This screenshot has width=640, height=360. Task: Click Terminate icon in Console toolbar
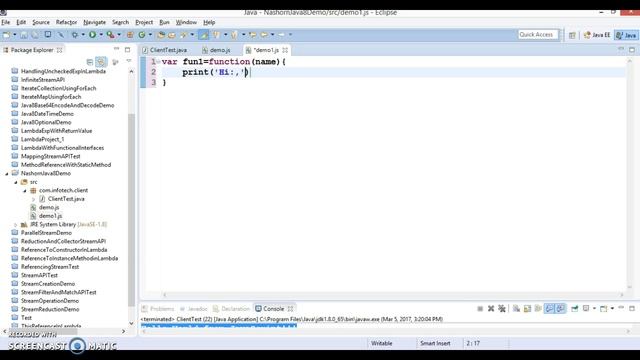(x=480, y=309)
